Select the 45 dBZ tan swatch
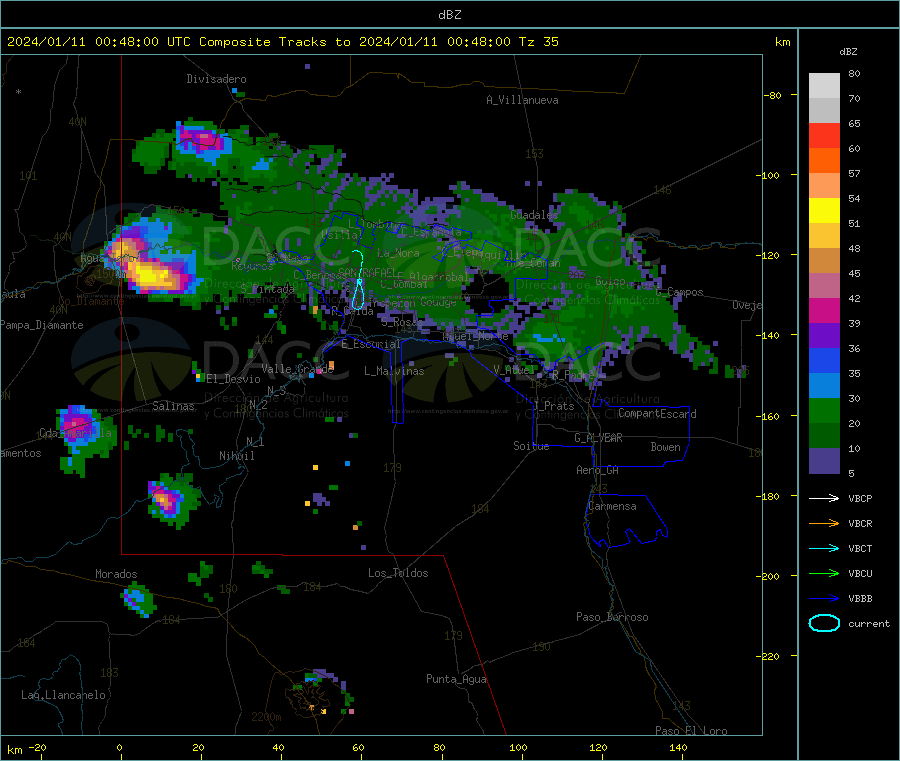This screenshot has width=900, height=761. pyautogui.click(x=824, y=261)
